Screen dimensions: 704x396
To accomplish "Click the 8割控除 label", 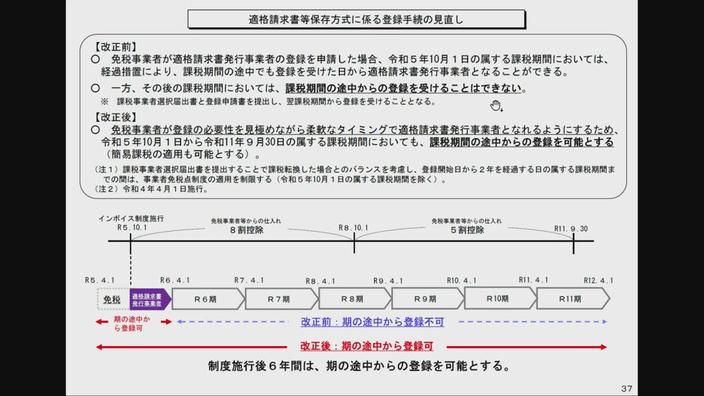I will (246, 230).
